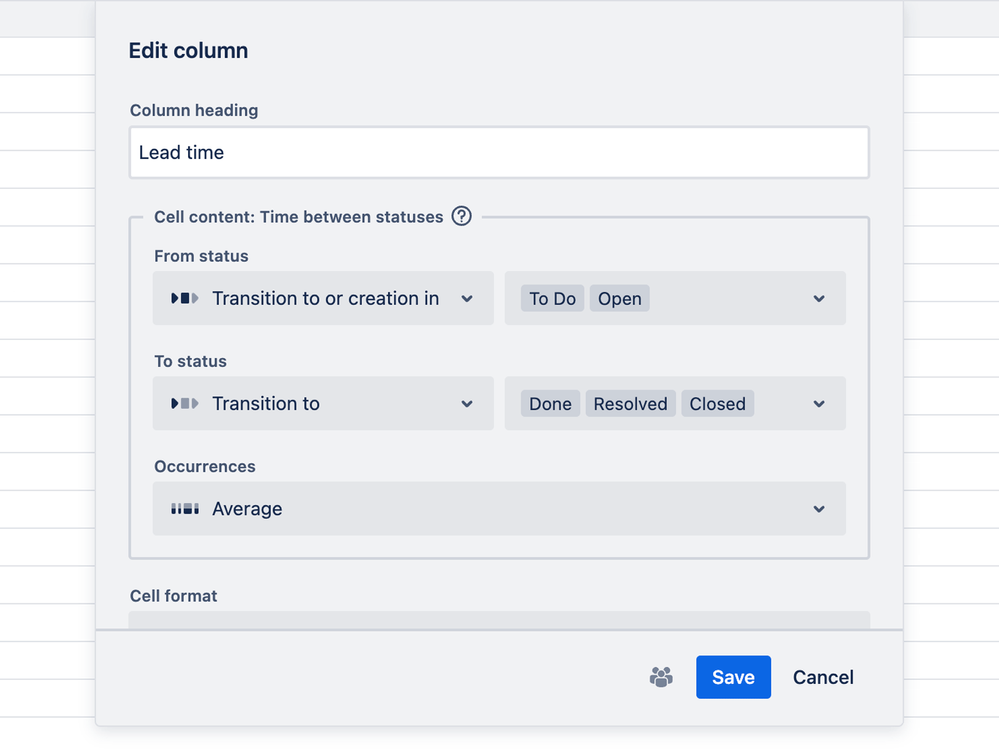Select the Open status tag

pos(620,298)
